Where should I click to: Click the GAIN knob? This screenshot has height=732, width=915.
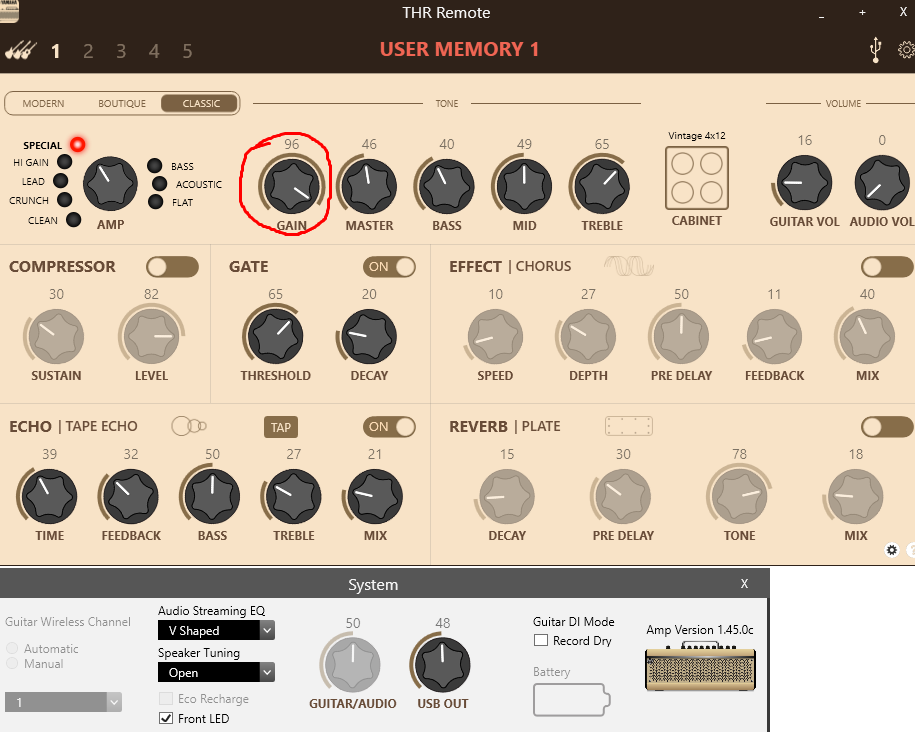[292, 186]
